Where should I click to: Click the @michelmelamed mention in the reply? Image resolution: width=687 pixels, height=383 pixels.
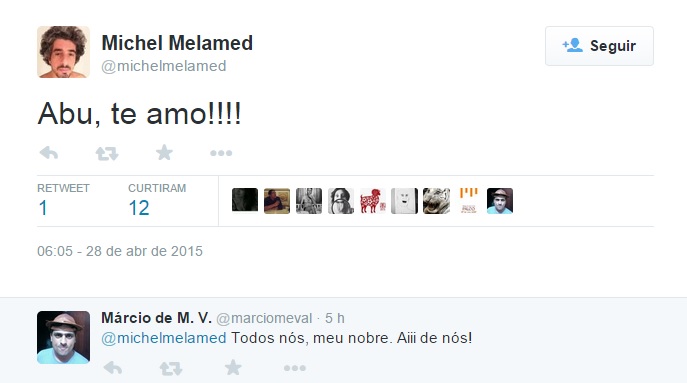coord(164,338)
